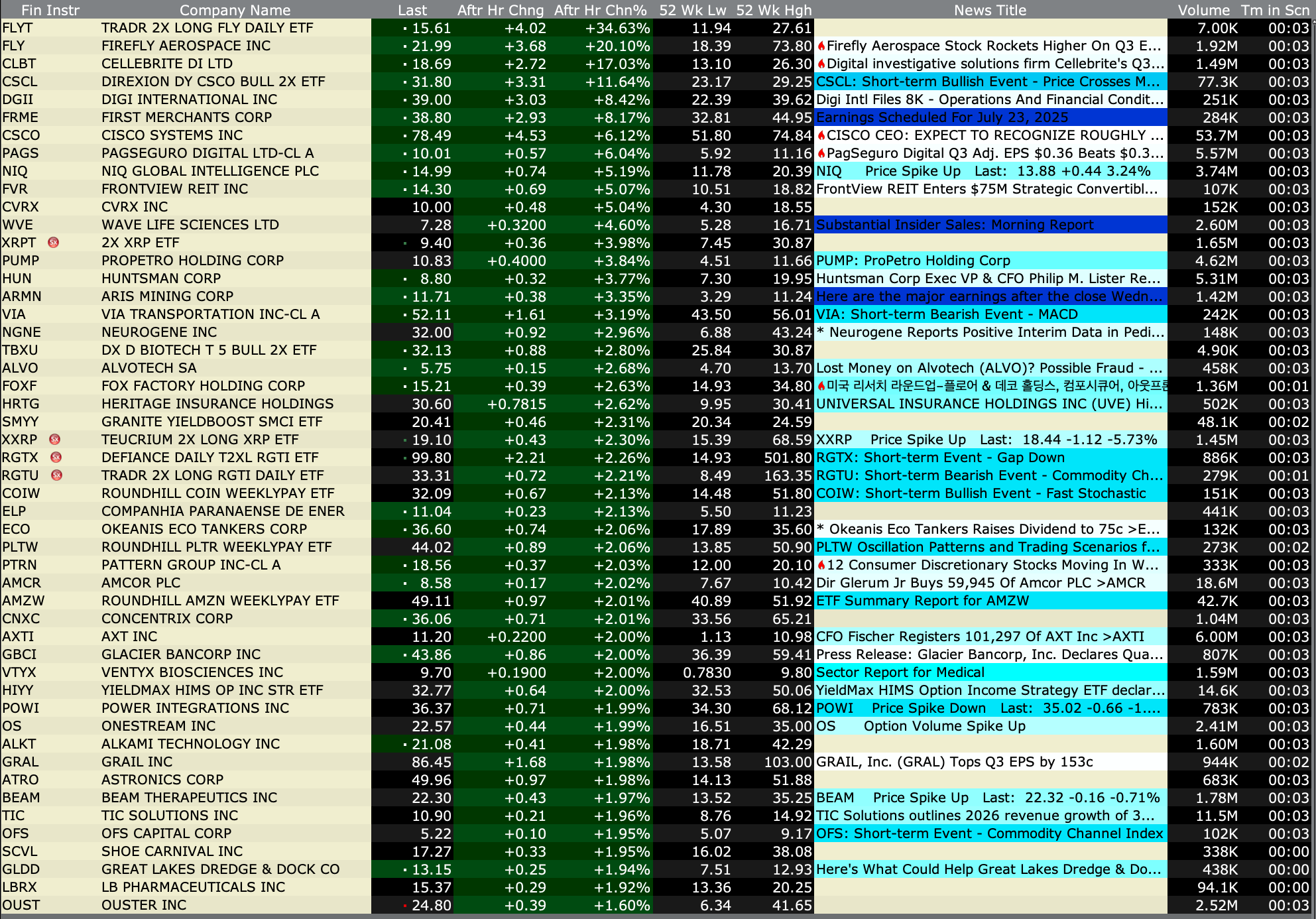
Task: Click the 52 Wk Hgh column header
Action: pyautogui.click(x=774, y=10)
